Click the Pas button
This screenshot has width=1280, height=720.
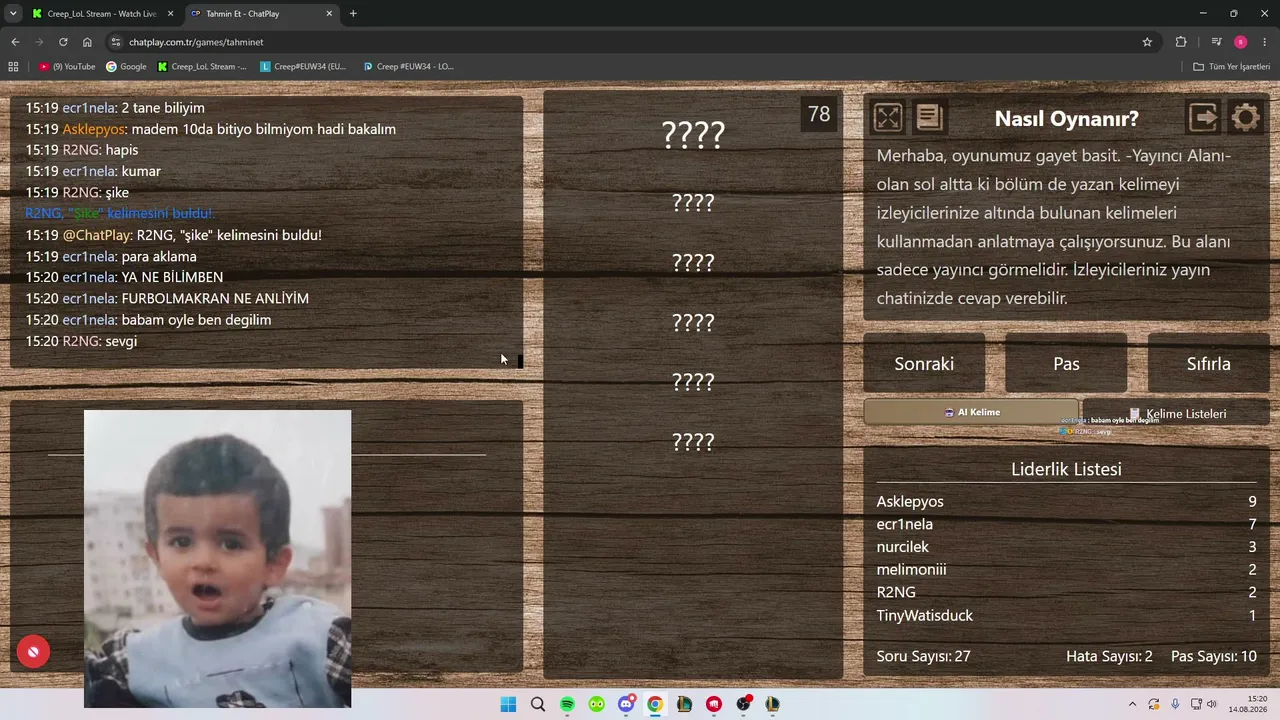coord(1066,364)
